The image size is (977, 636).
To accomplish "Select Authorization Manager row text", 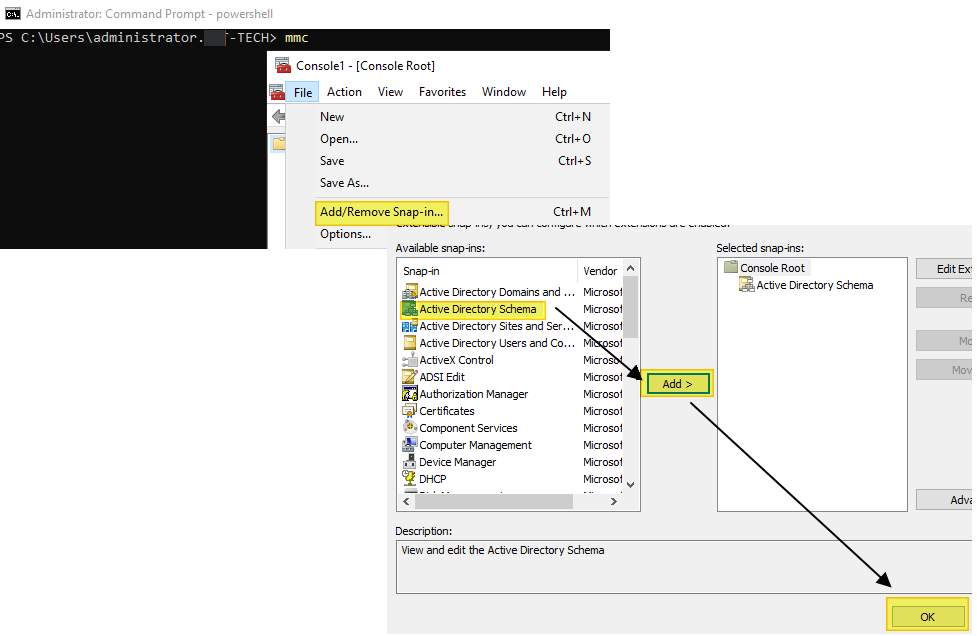I will 474,394.
